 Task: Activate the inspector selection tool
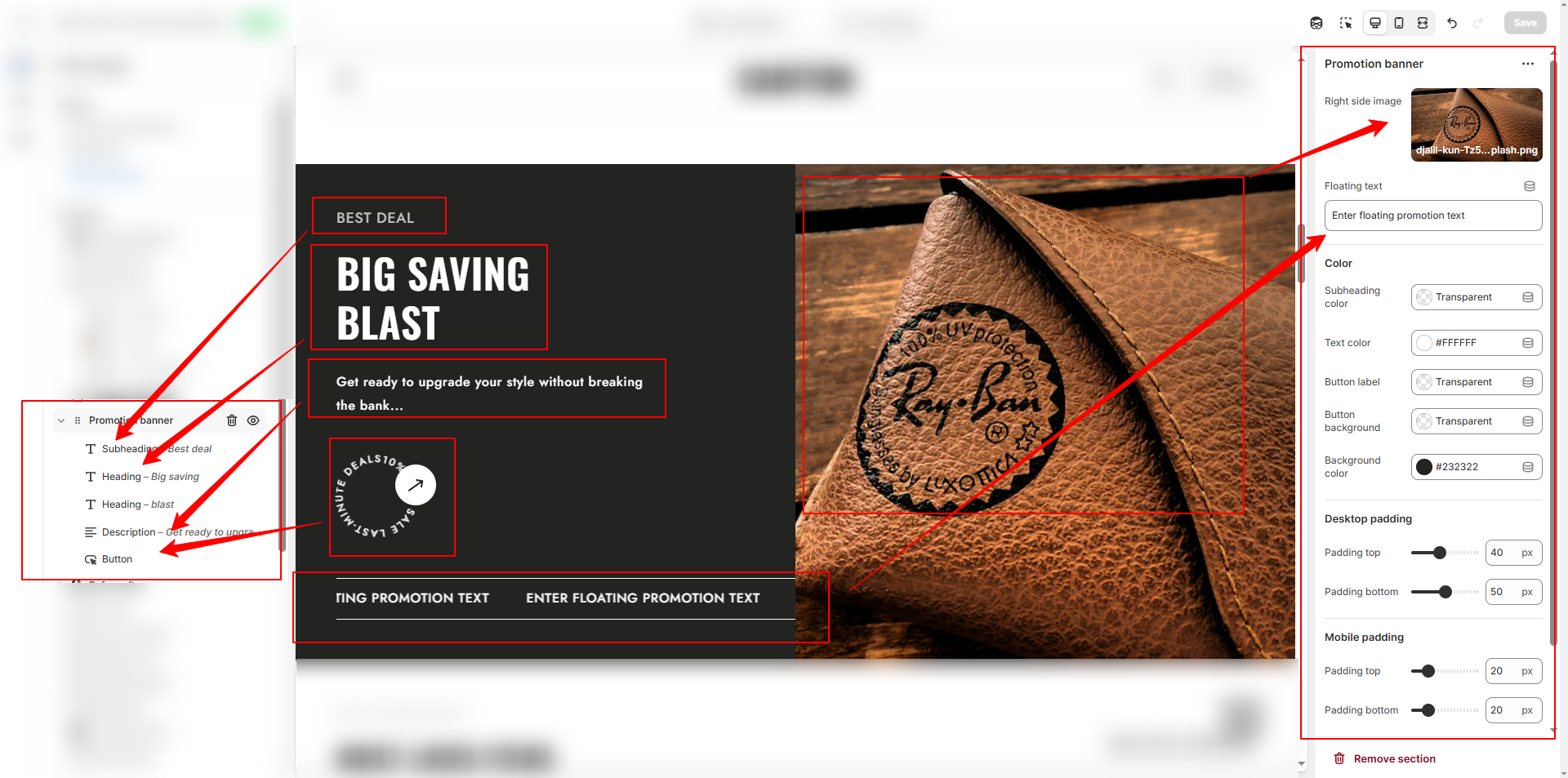coord(1346,23)
